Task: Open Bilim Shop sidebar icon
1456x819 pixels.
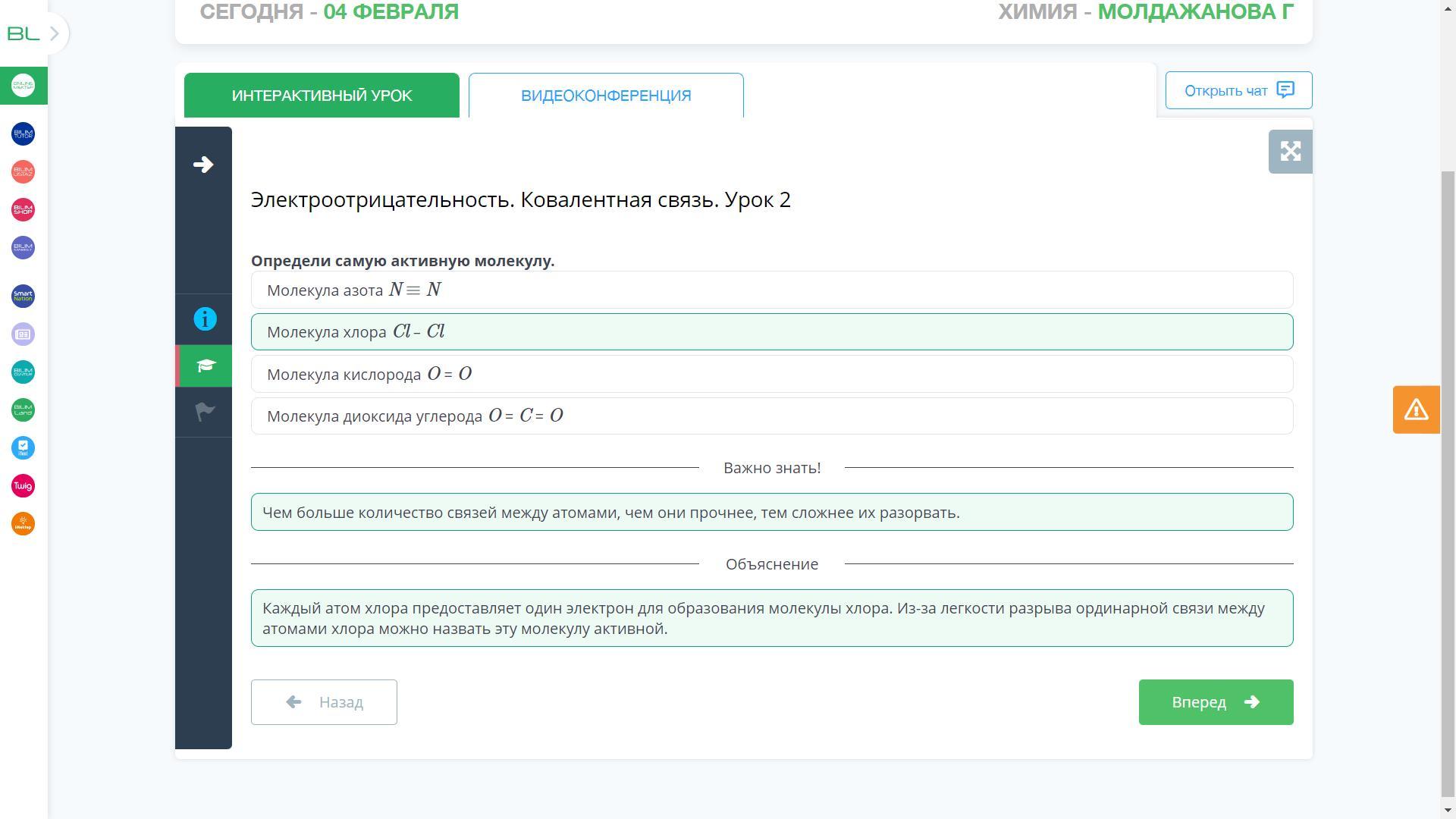Action: (x=23, y=210)
